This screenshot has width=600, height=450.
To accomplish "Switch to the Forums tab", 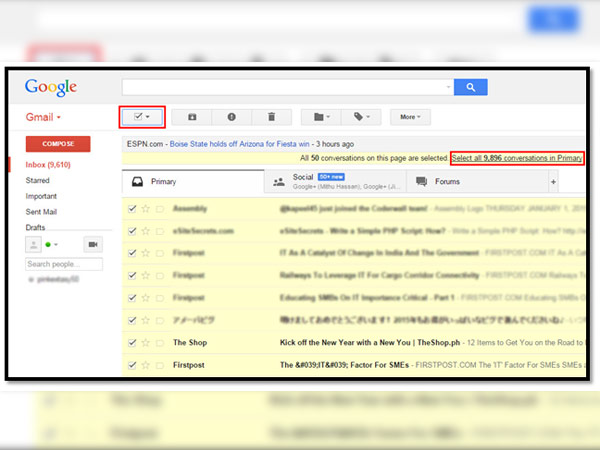I will (x=477, y=182).
